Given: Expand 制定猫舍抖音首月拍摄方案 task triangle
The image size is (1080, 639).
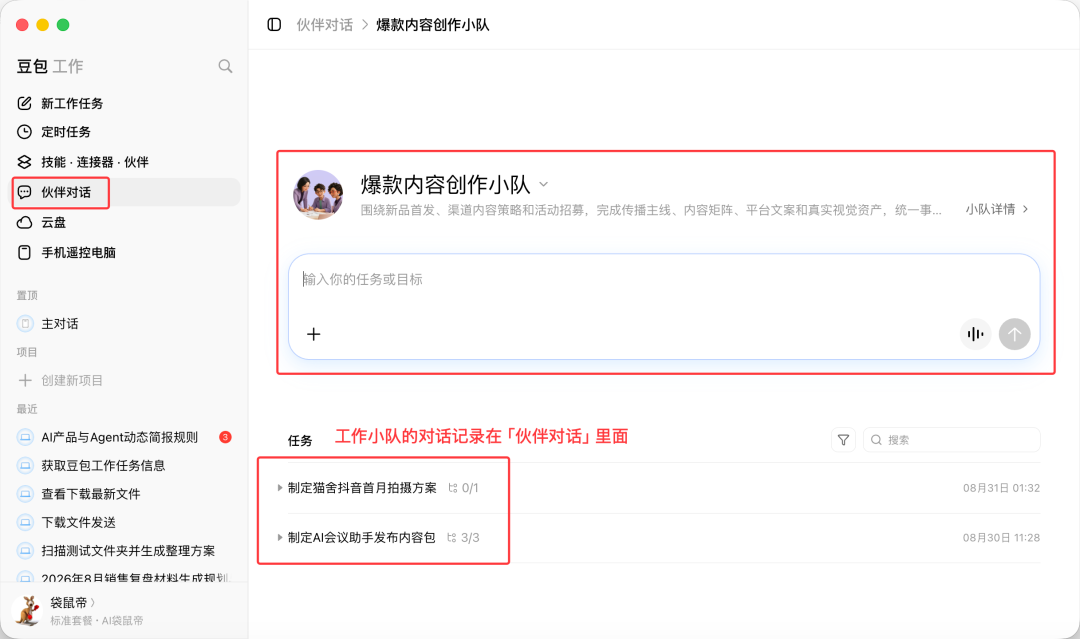Looking at the screenshot, I should [x=280, y=488].
